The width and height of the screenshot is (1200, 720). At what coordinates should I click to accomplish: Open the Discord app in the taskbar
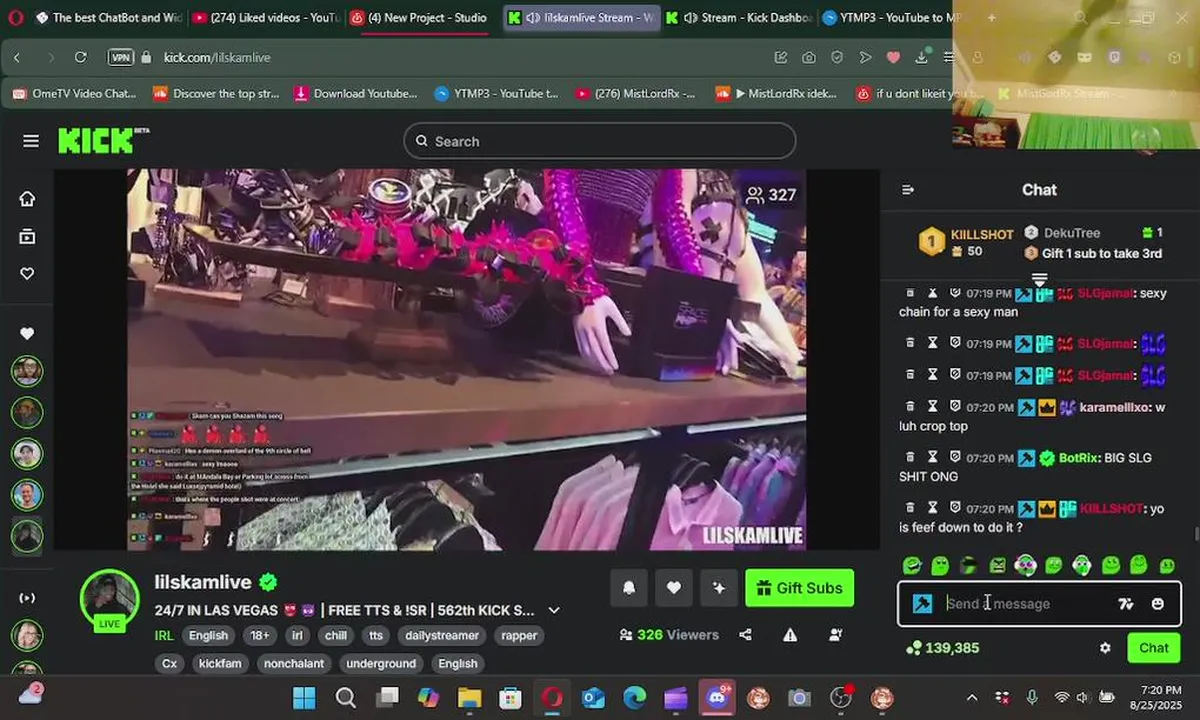(716, 697)
